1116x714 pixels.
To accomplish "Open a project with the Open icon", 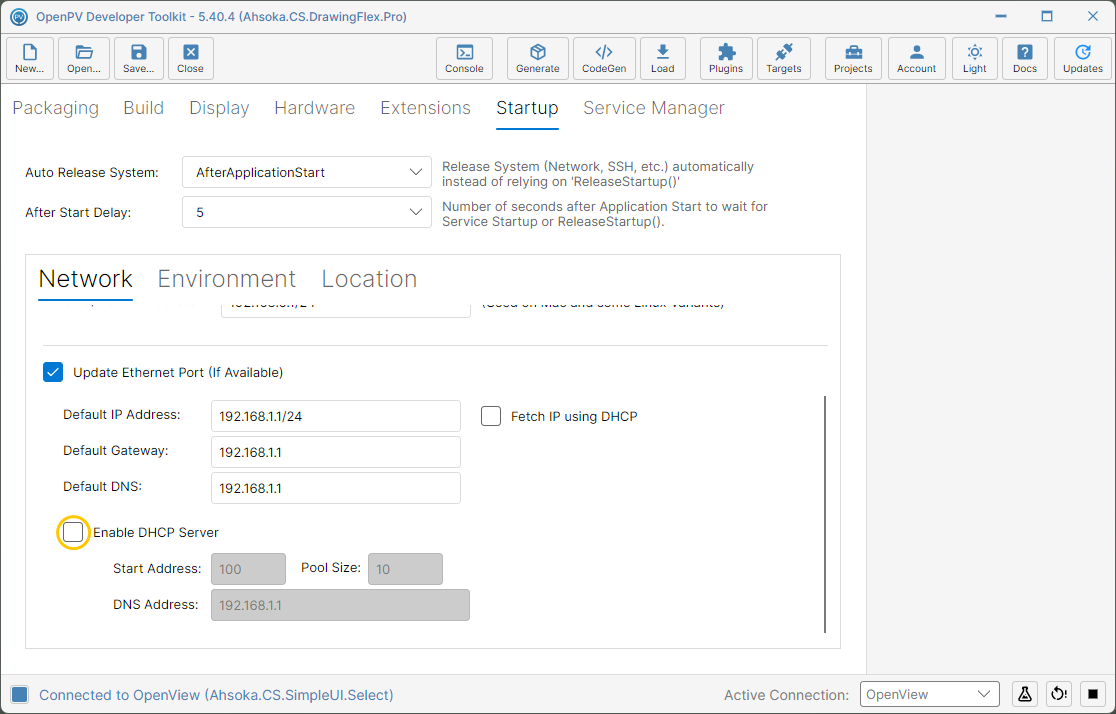I will [x=84, y=58].
